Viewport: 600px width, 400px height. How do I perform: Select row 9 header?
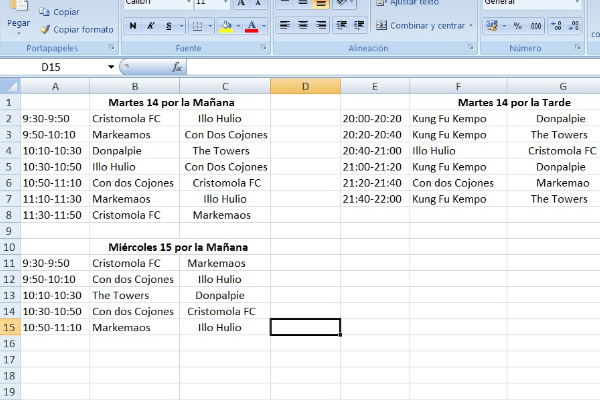click(x=10, y=231)
